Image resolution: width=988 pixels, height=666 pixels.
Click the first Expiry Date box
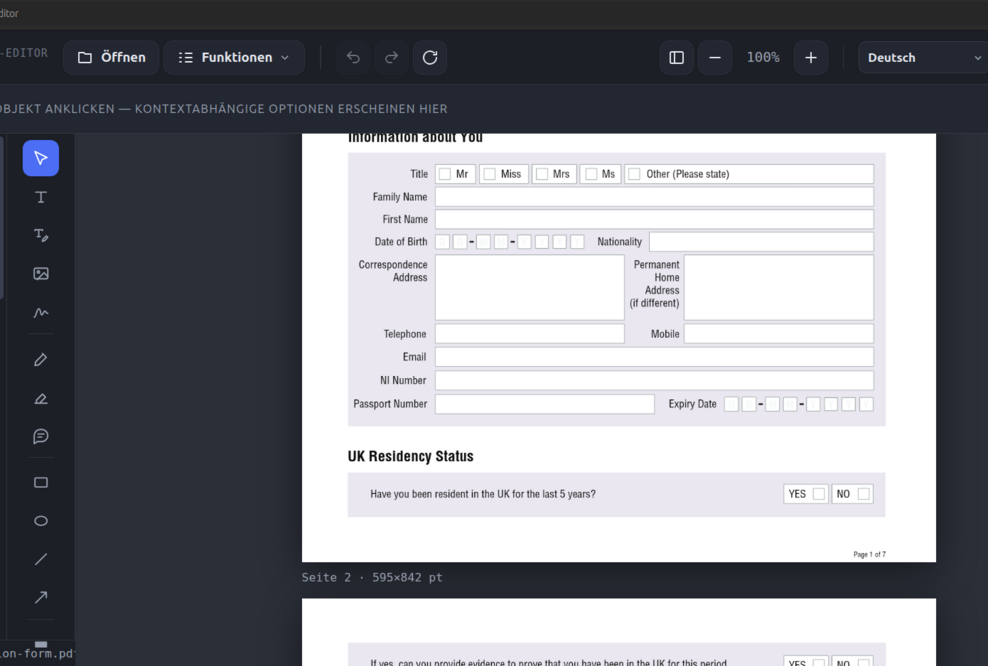(731, 404)
